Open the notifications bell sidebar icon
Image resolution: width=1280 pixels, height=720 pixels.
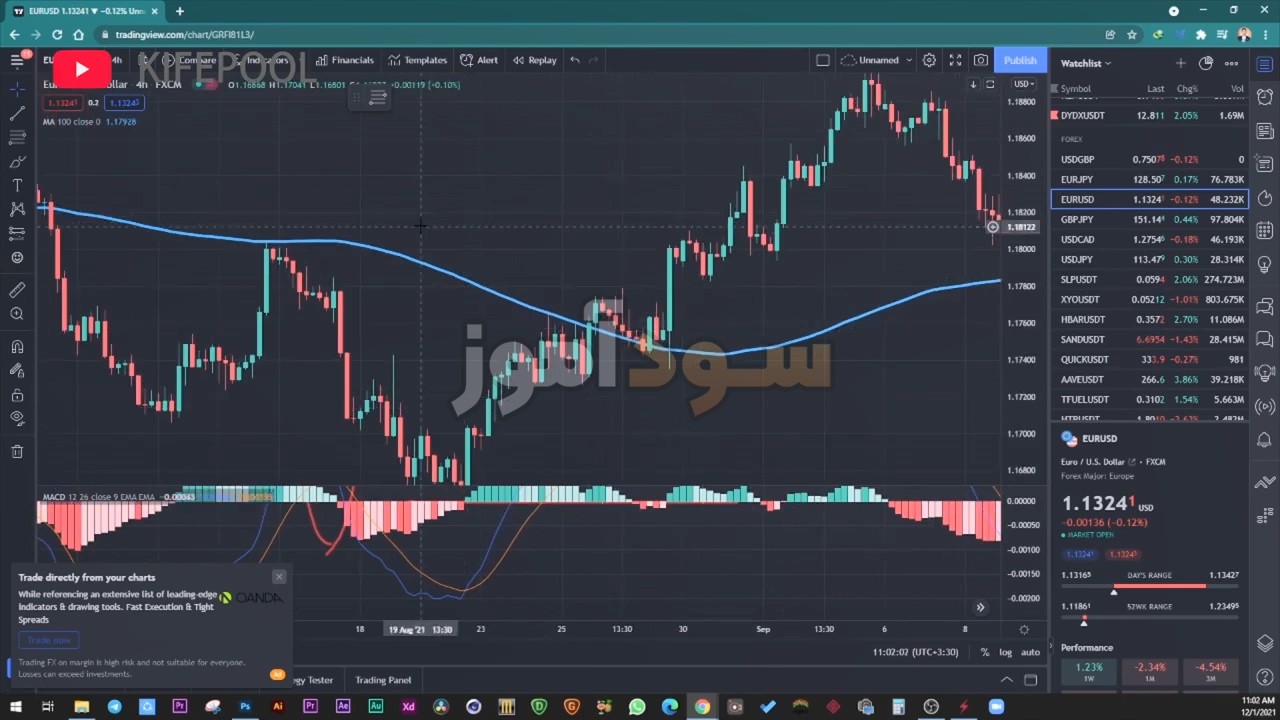click(1265, 439)
